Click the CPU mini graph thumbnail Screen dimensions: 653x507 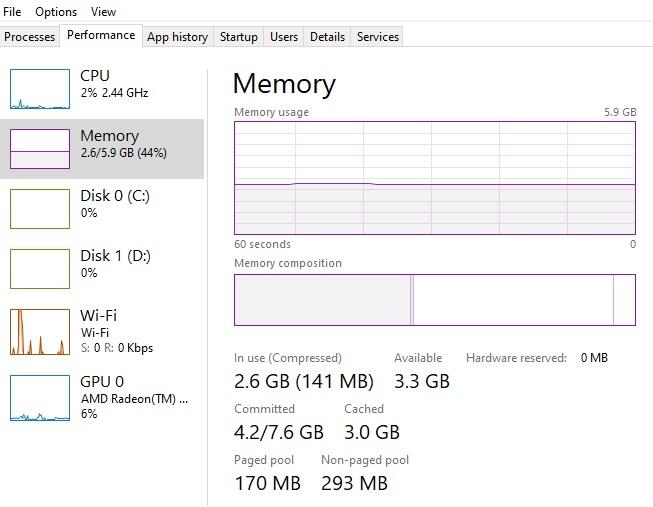point(40,89)
